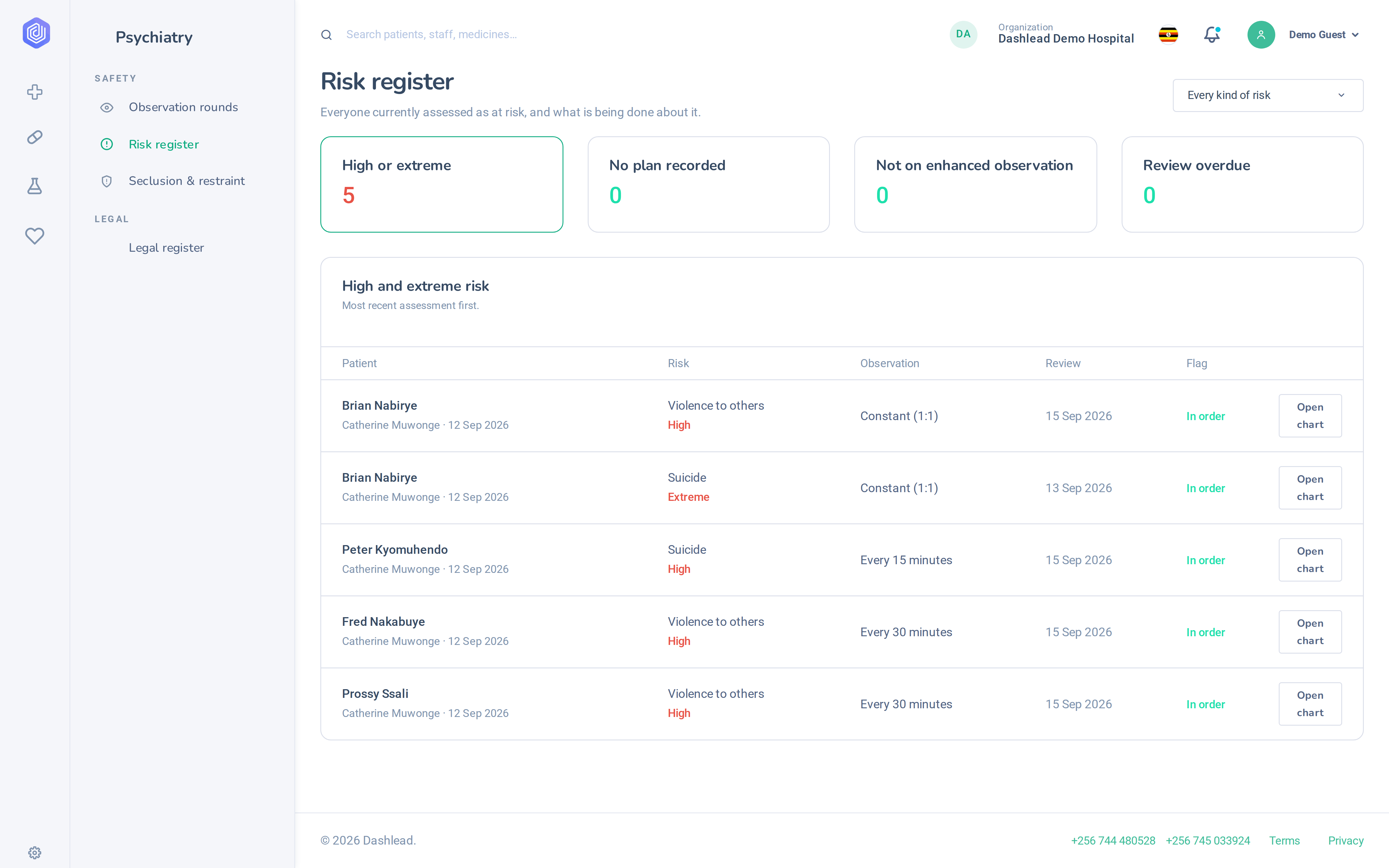This screenshot has height=868, width=1389.
Task: Open chart for Prossy Ssali
Action: pyautogui.click(x=1310, y=704)
